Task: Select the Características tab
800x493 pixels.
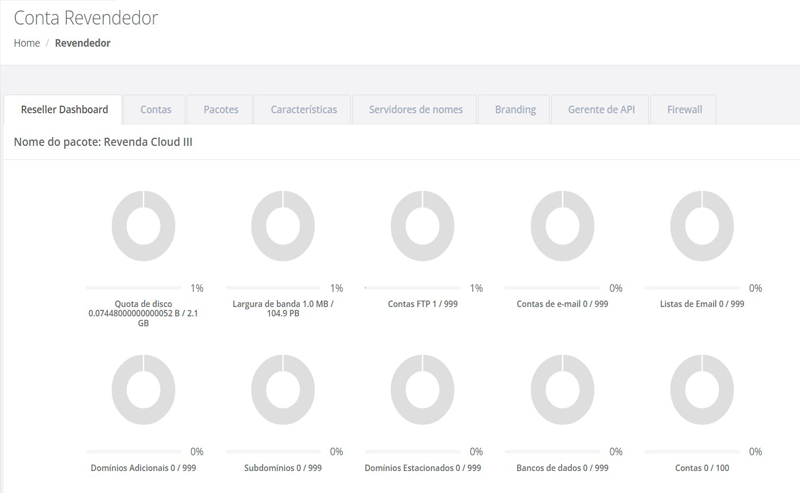Action: click(303, 109)
